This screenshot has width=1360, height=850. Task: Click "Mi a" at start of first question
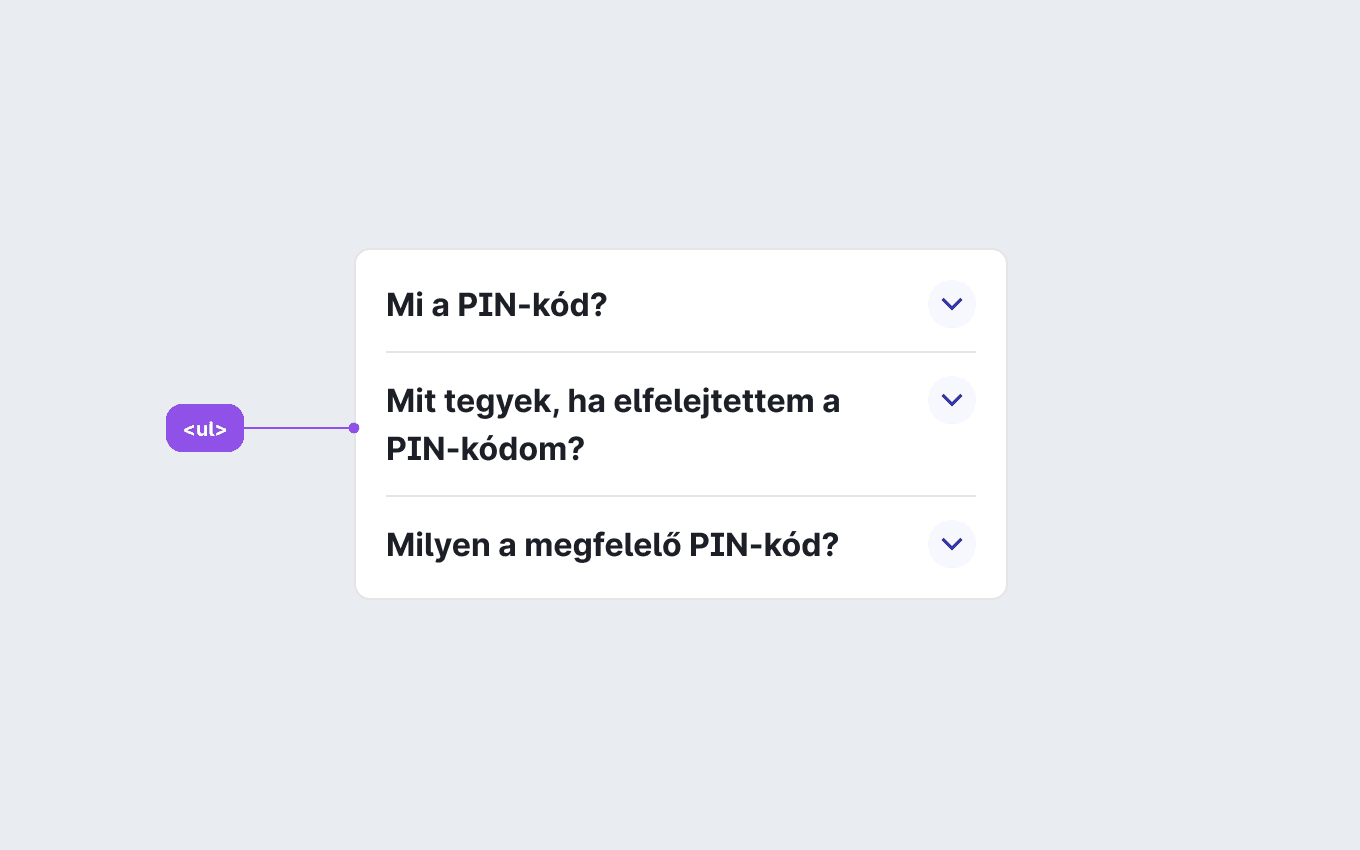(418, 305)
